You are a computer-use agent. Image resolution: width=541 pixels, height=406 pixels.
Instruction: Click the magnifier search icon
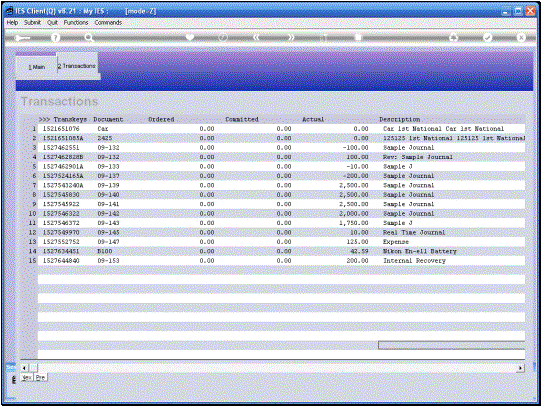89,38
